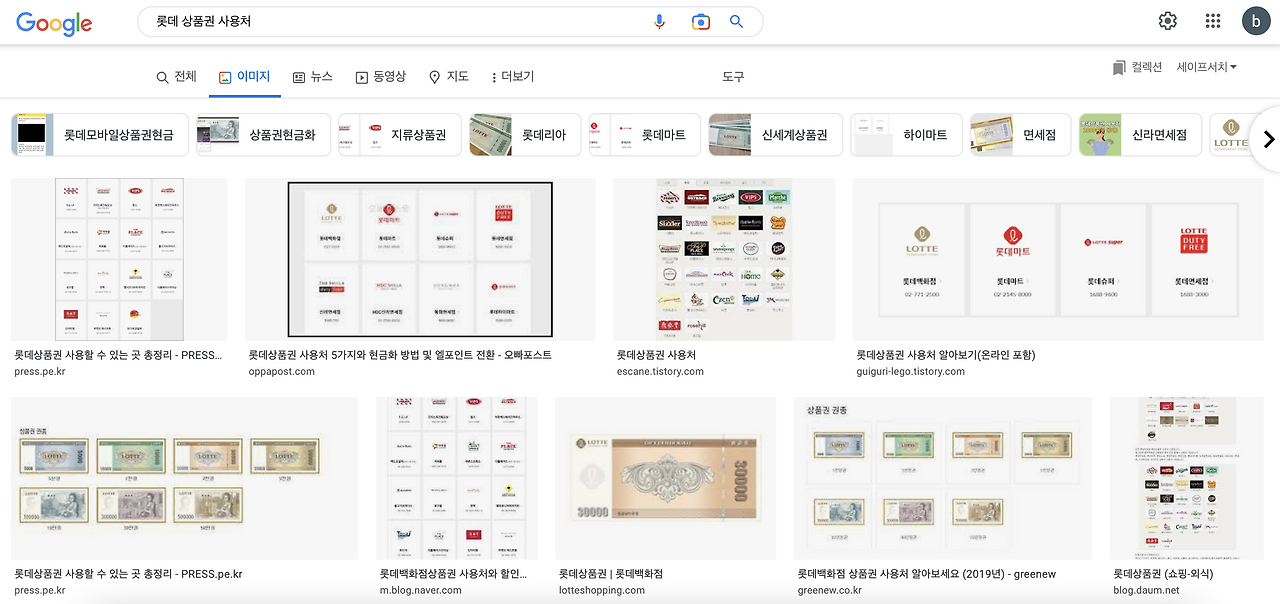Viewport: 1280px width, 604px height.
Task: Select the 롯데마트 suggestion chip
Action: [644, 134]
